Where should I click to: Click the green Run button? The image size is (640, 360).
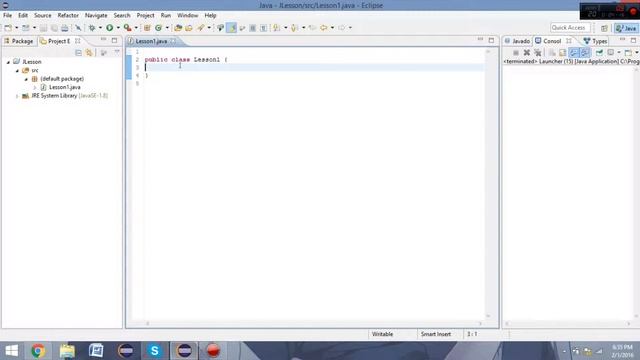pyautogui.click(x=110, y=28)
